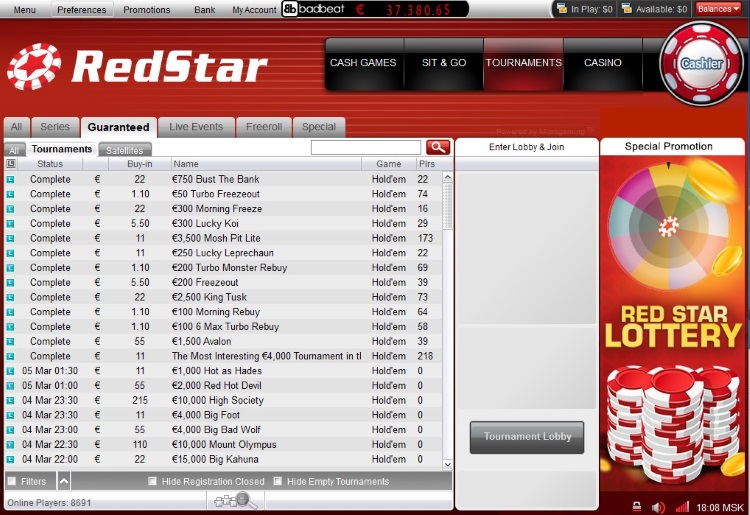
Task: Sort by the Plrs column header
Action: pos(427,164)
